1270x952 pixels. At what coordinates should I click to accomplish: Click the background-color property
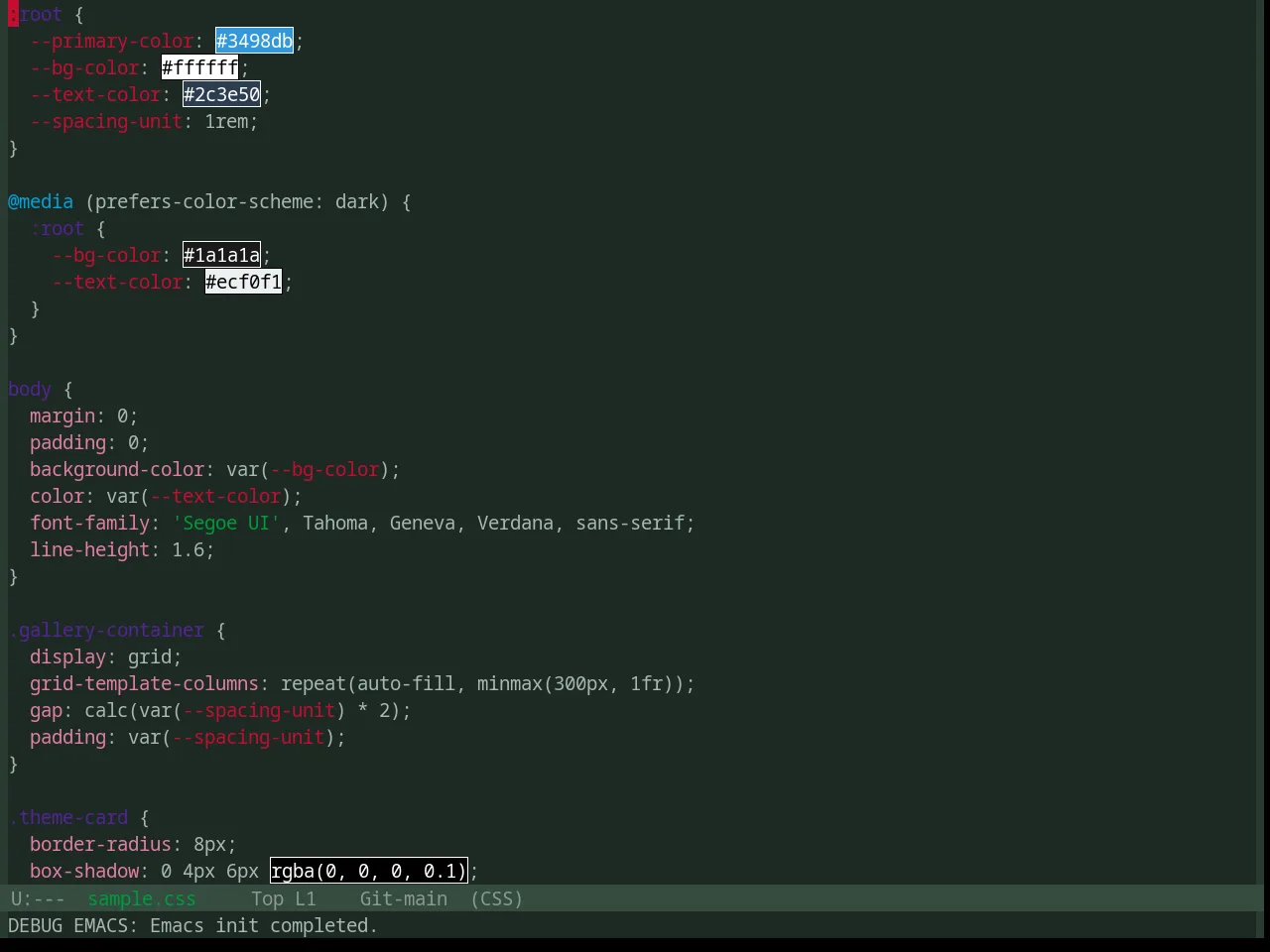(x=117, y=469)
